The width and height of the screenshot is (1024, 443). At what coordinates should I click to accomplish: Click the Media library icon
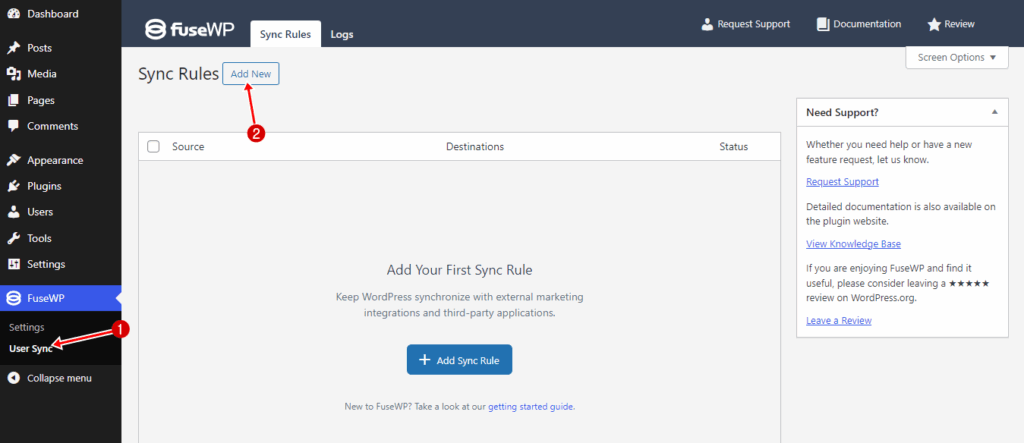(x=13, y=74)
